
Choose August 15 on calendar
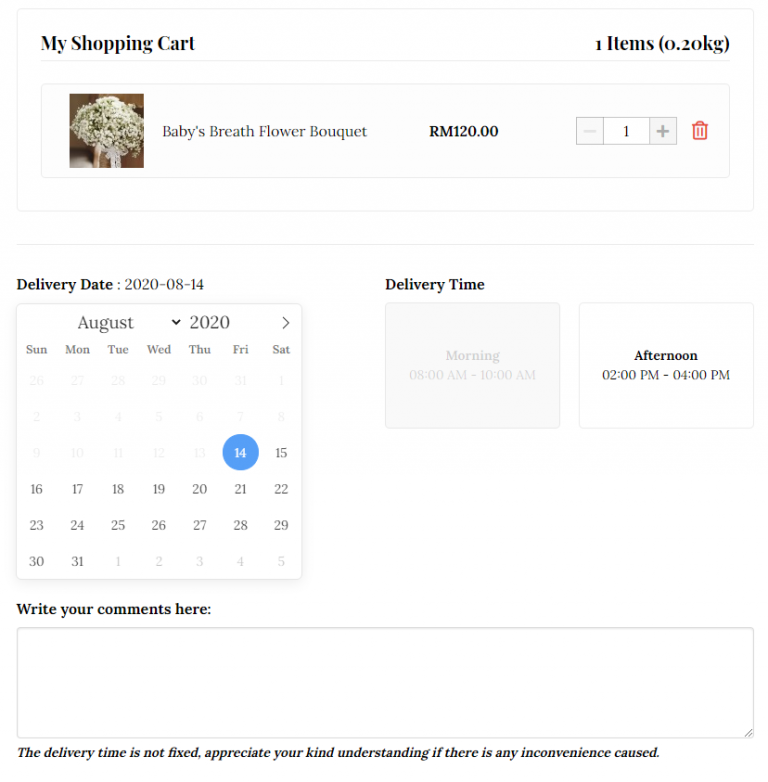(281, 452)
